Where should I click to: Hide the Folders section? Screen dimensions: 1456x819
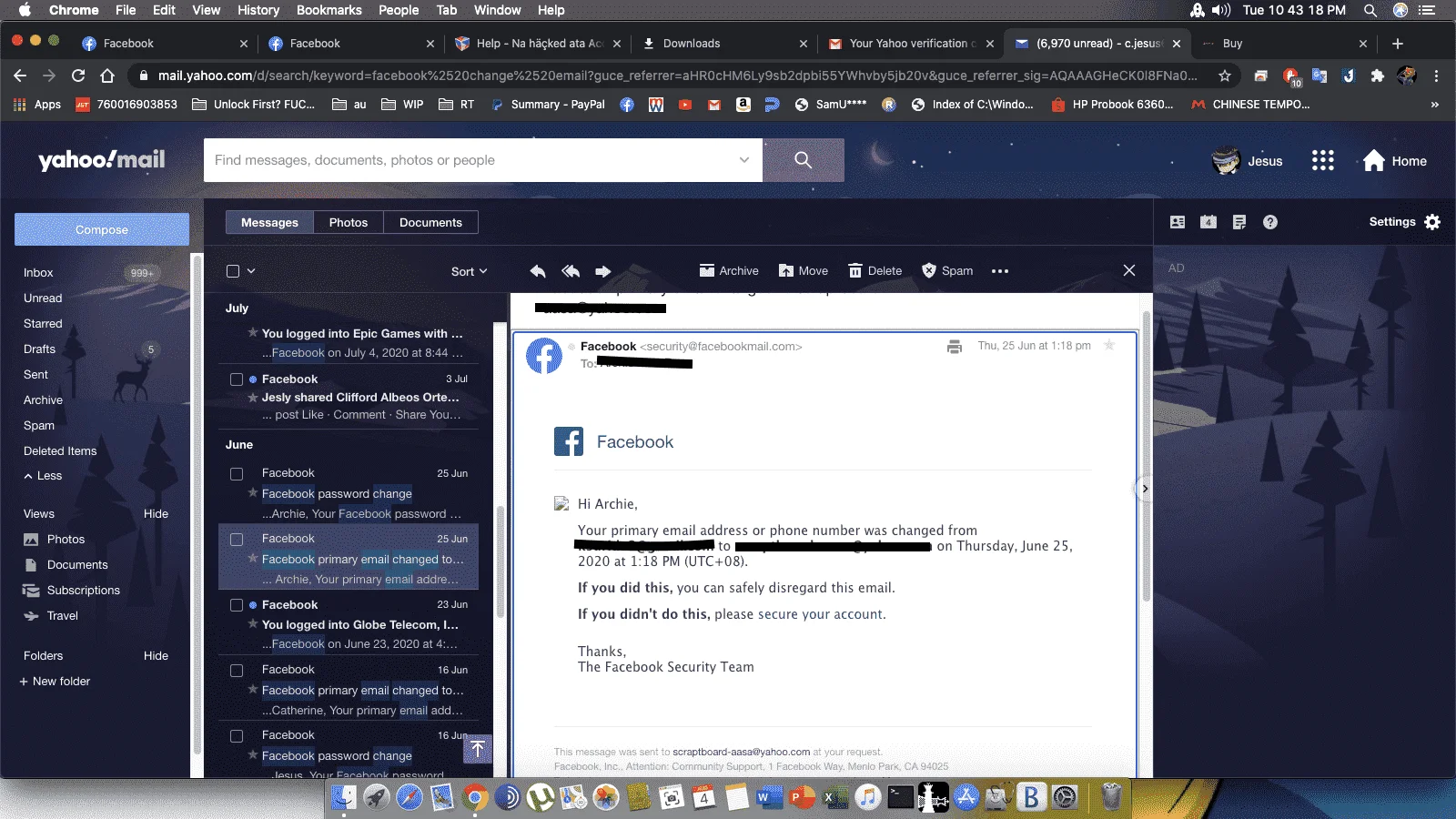tap(156, 655)
